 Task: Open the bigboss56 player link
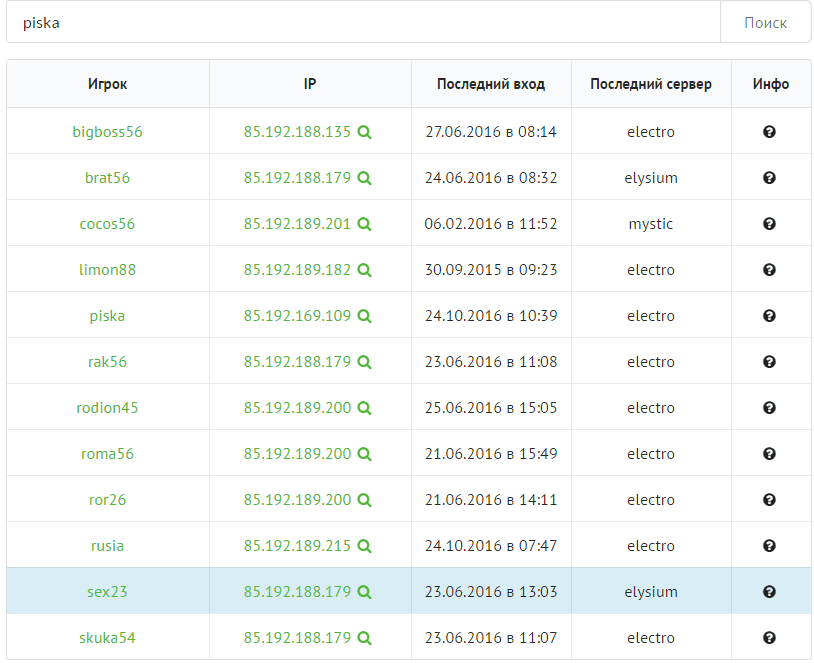[x=107, y=132]
